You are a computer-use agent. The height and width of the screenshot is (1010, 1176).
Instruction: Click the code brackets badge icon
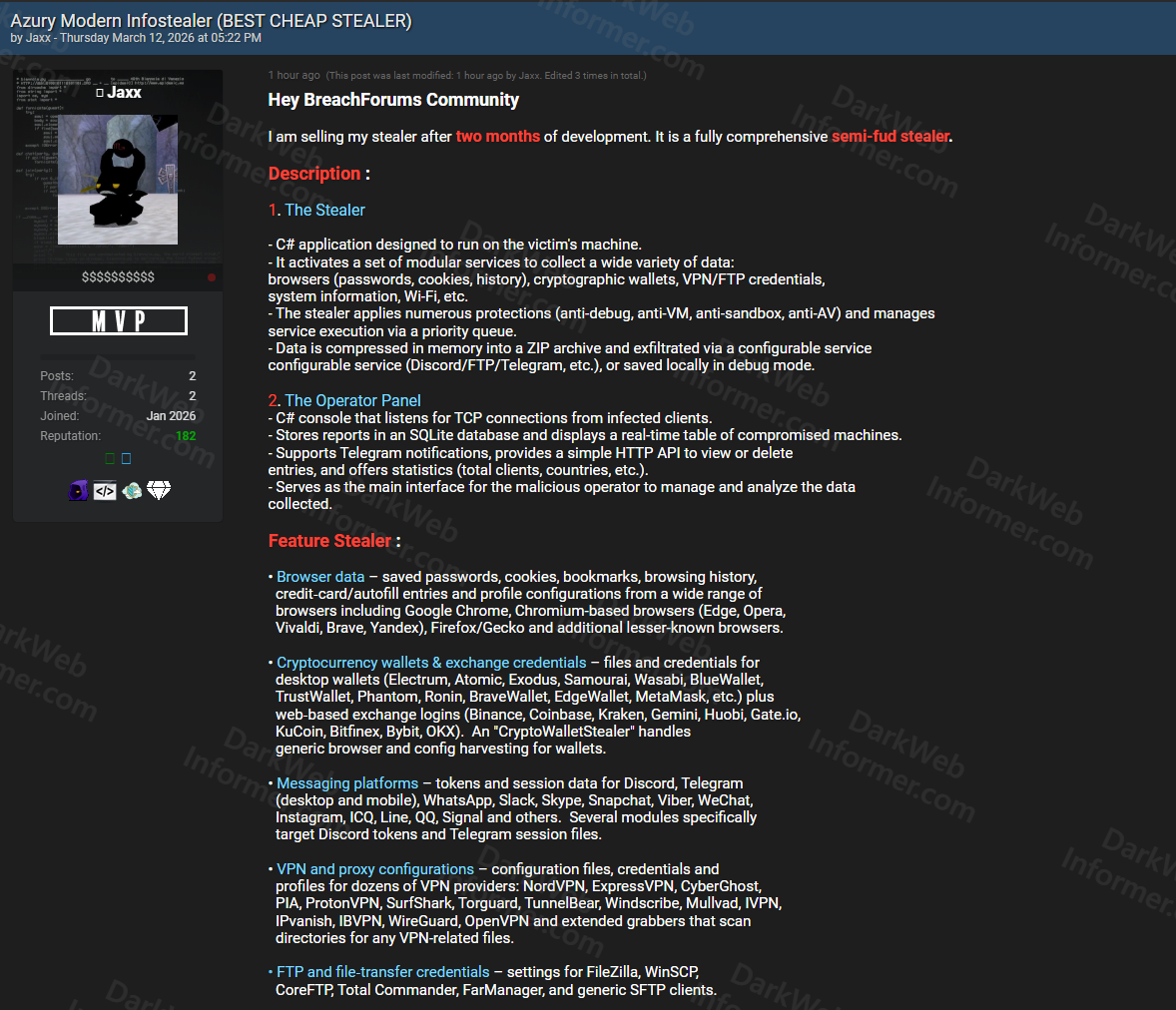pos(105,490)
